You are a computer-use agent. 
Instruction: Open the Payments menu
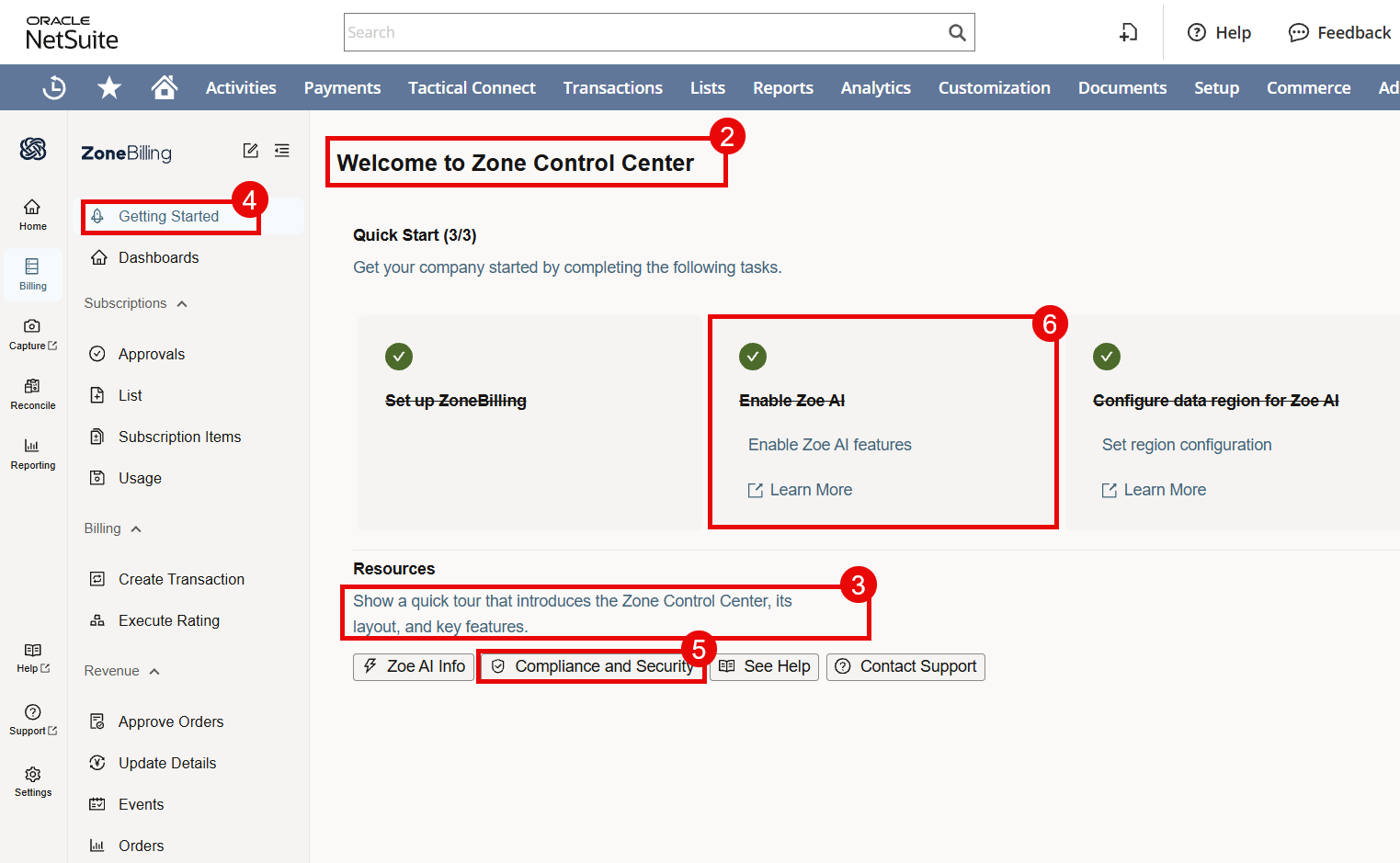point(342,87)
